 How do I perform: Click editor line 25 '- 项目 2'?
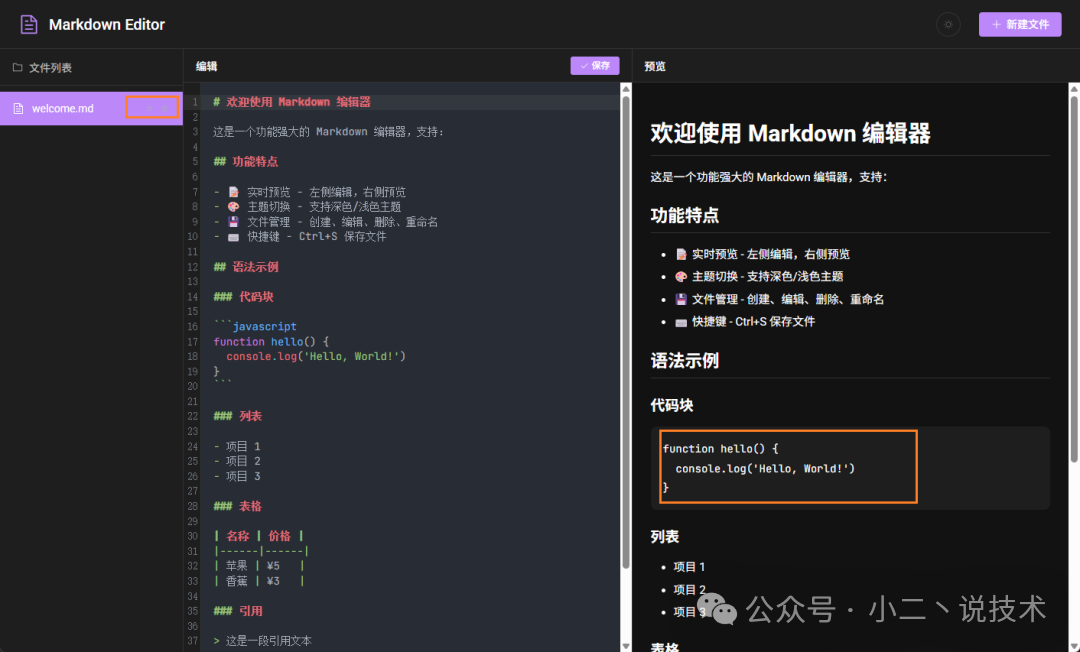[x=237, y=461]
